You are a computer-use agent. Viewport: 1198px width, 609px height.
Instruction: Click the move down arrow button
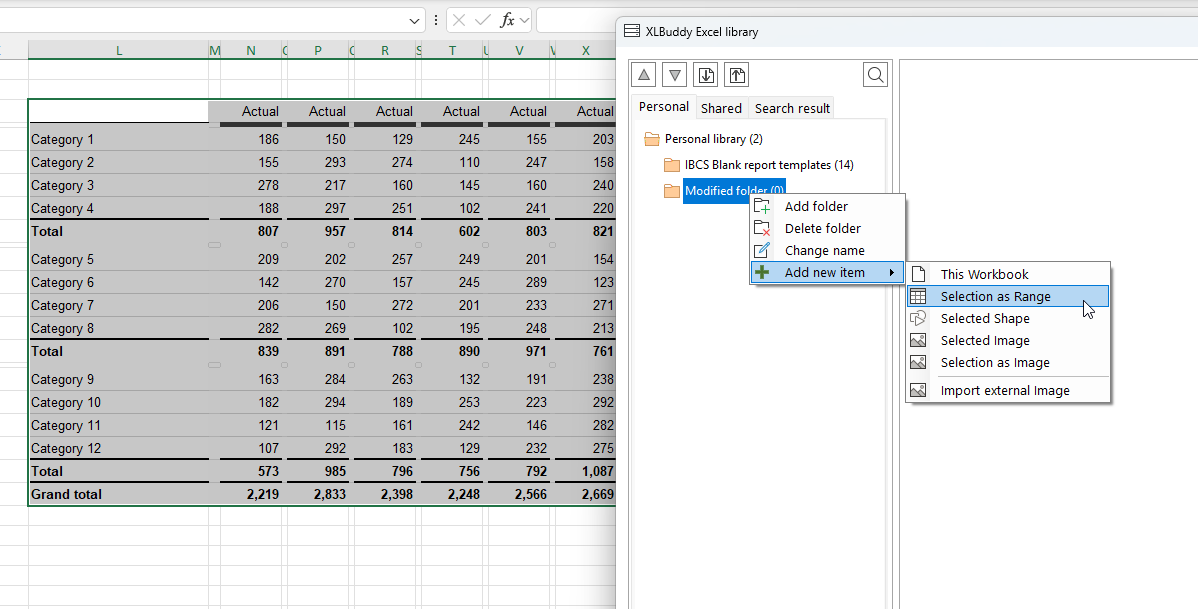point(675,75)
